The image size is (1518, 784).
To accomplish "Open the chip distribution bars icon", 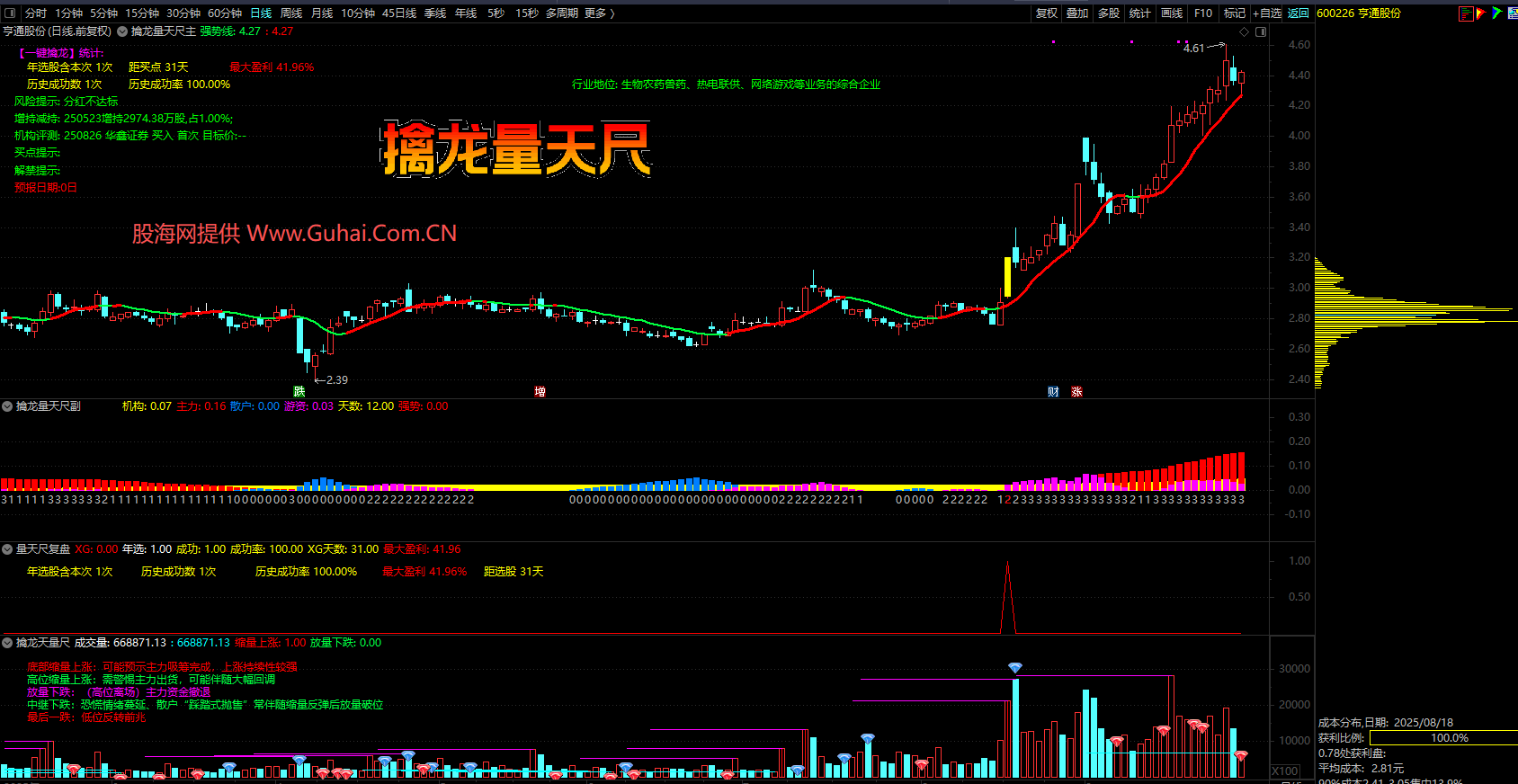I will pyautogui.click(x=1467, y=13).
